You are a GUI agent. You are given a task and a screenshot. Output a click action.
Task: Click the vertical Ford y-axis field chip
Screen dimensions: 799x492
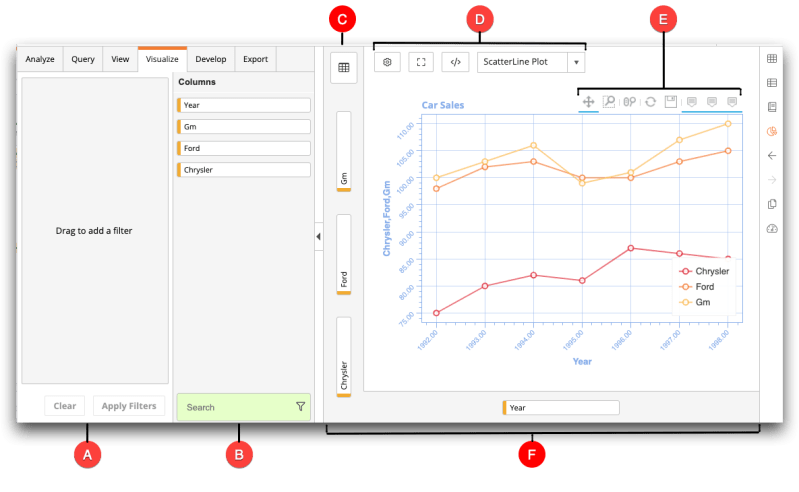344,255
